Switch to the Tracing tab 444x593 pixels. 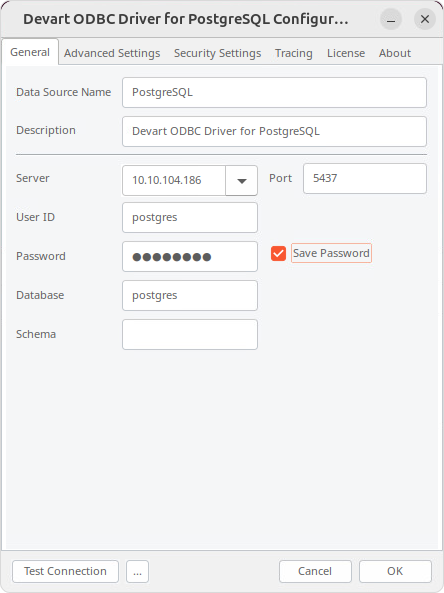coord(294,53)
